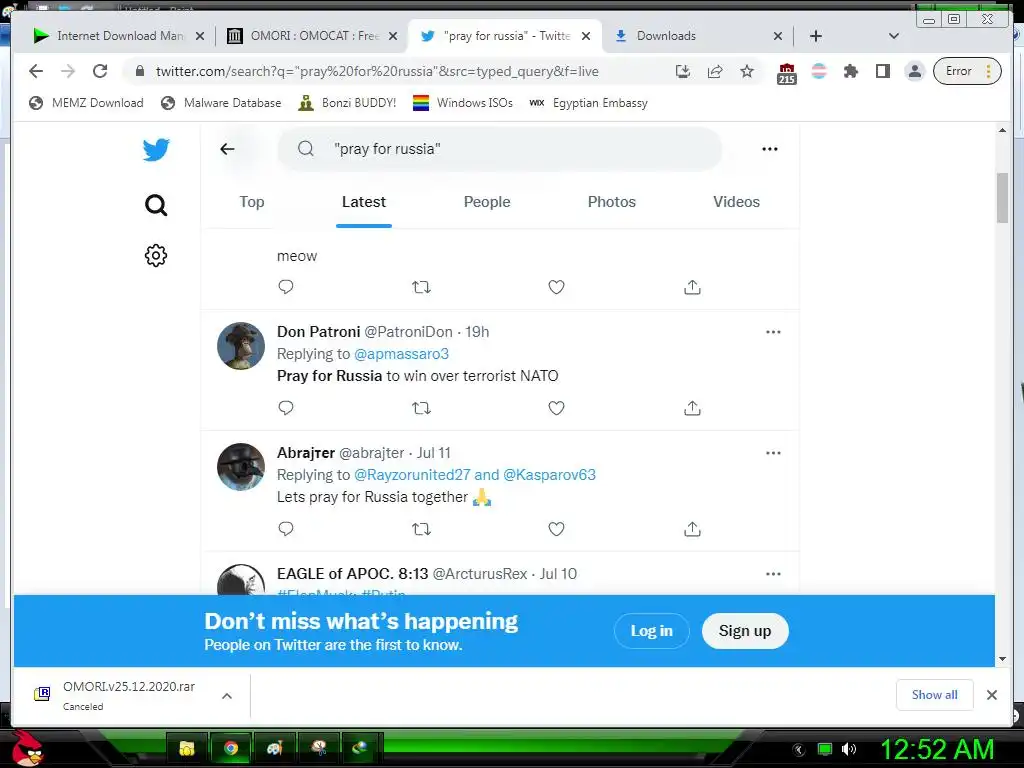Click the install/download page icon in address bar

[682, 71]
